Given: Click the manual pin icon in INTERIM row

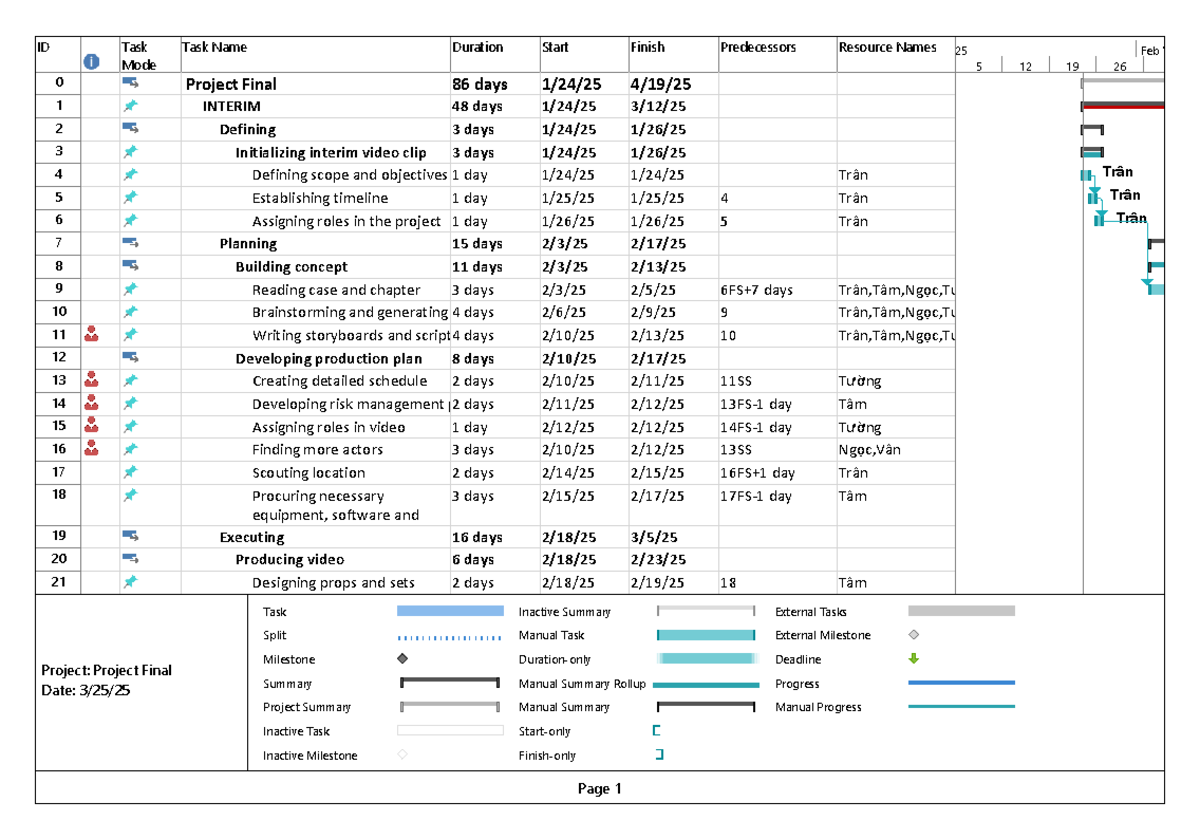Looking at the screenshot, I should [130, 106].
